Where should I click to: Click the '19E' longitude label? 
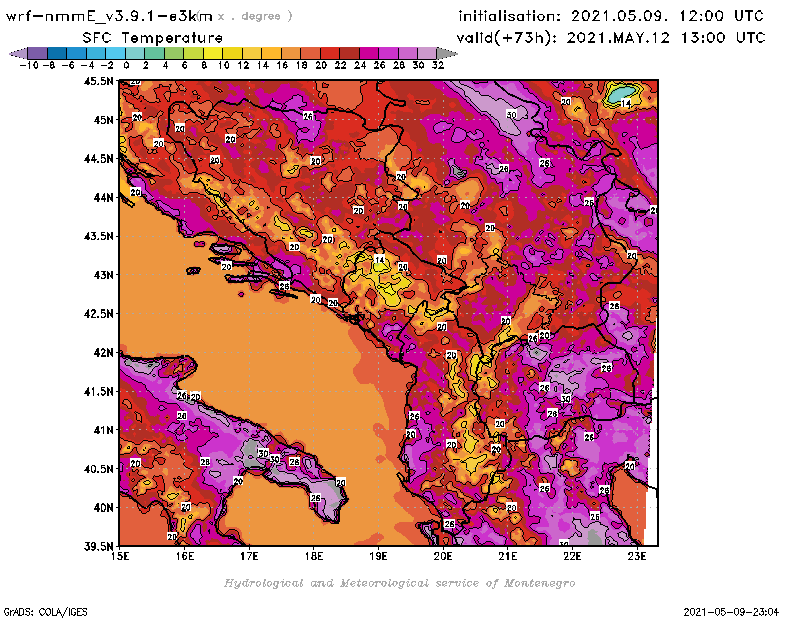pos(378,556)
